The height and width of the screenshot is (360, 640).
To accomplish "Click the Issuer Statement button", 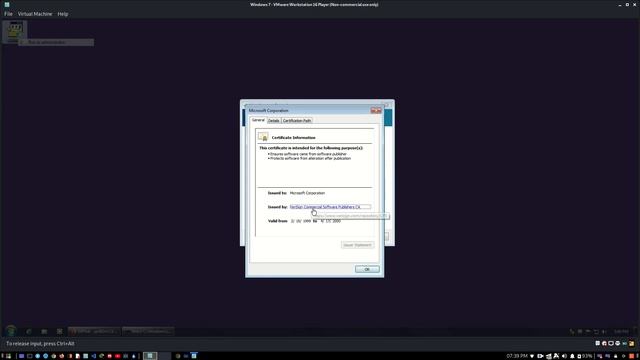I will (x=358, y=245).
